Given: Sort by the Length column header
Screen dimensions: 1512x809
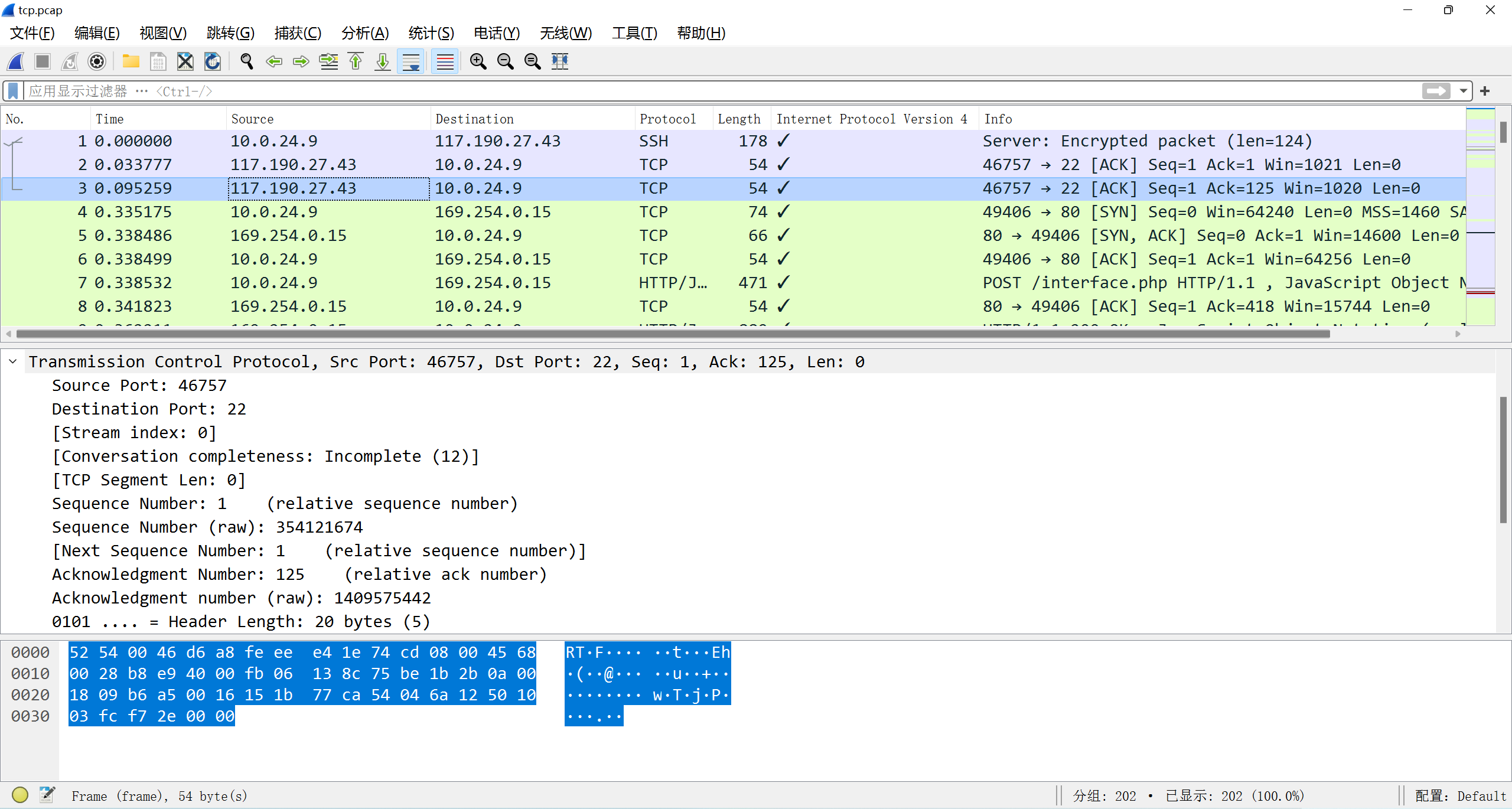Looking at the screenshot, I should [742, 119].
